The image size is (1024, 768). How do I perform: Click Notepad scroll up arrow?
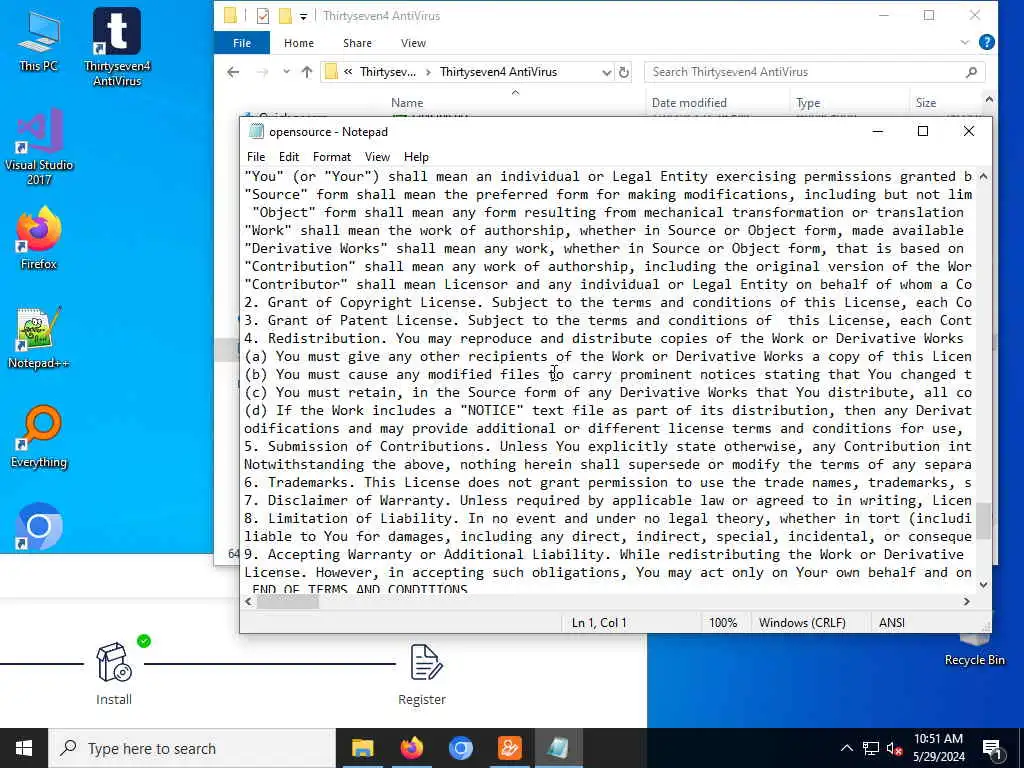[984, 176]
